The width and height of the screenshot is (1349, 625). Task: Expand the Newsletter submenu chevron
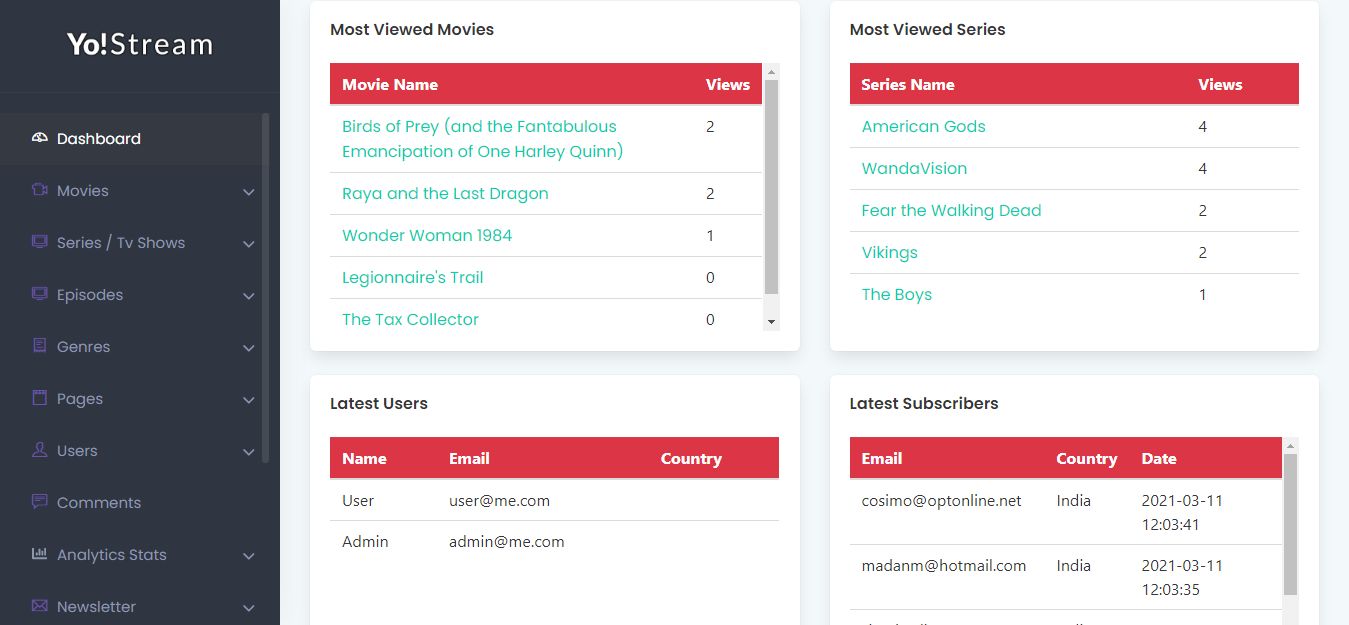(x=249, y=608)
